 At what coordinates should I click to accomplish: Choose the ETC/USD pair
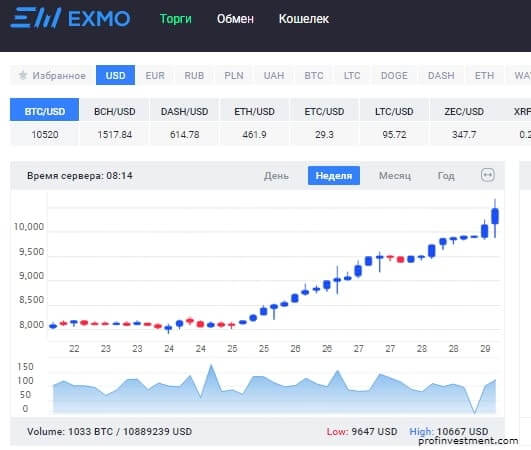324,111
